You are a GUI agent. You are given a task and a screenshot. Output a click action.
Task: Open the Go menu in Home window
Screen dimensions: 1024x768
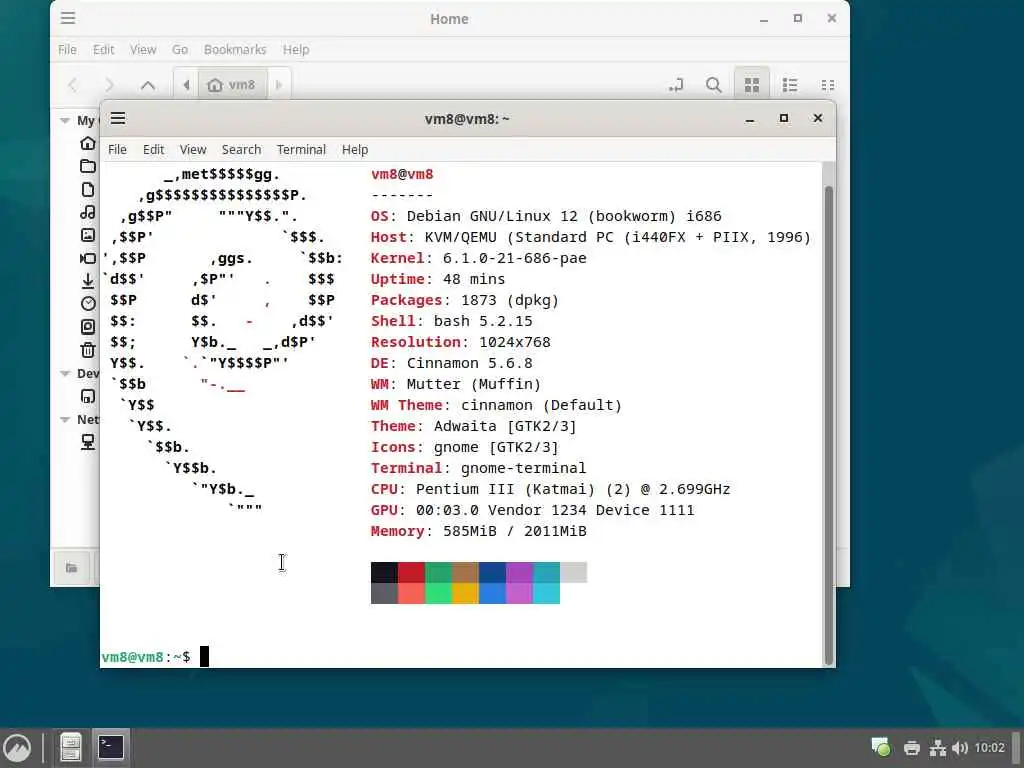180,50
